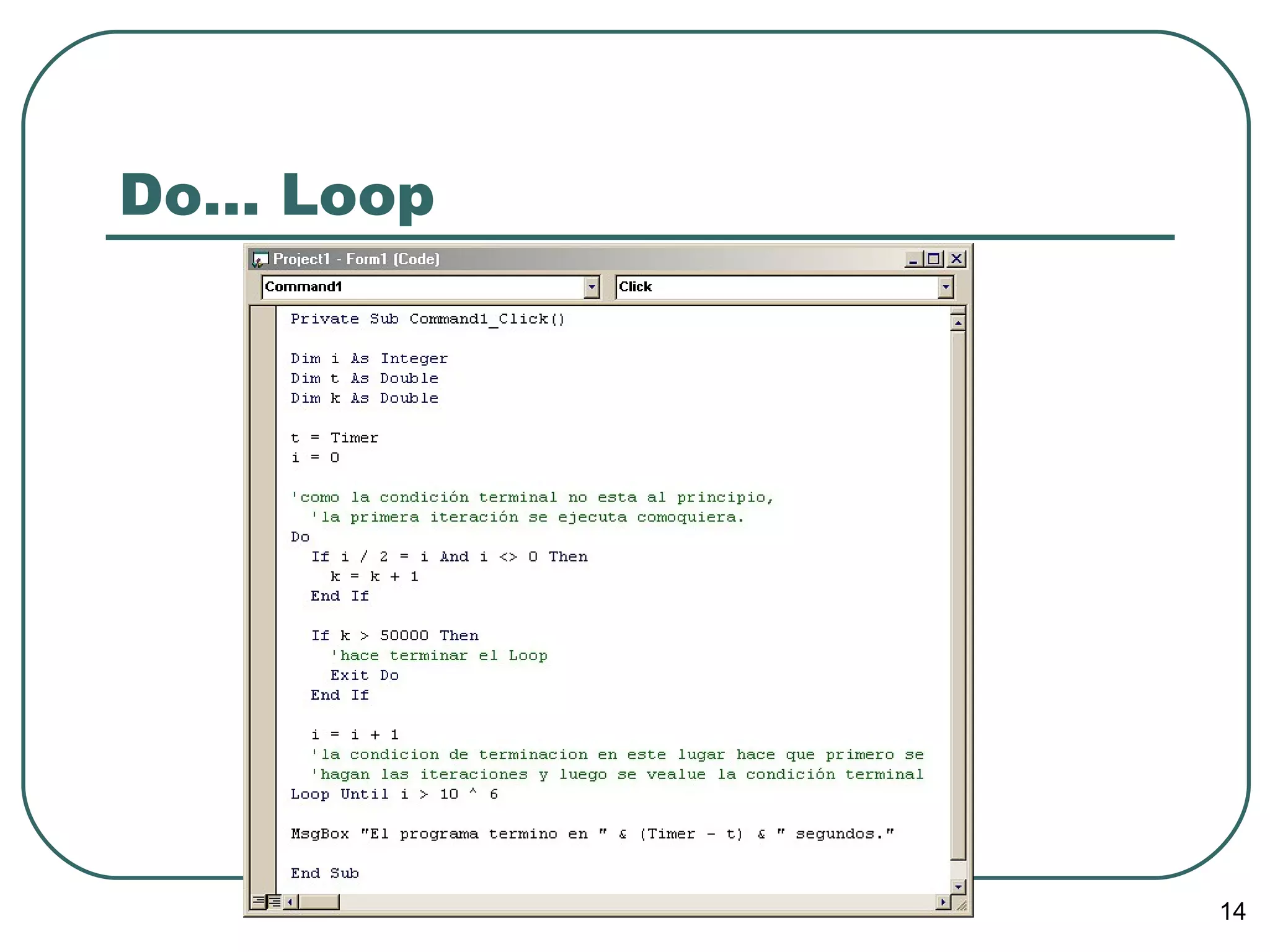Click the vertical scrollbar thumb
The image size is (1270, 952).
[958, 595]
